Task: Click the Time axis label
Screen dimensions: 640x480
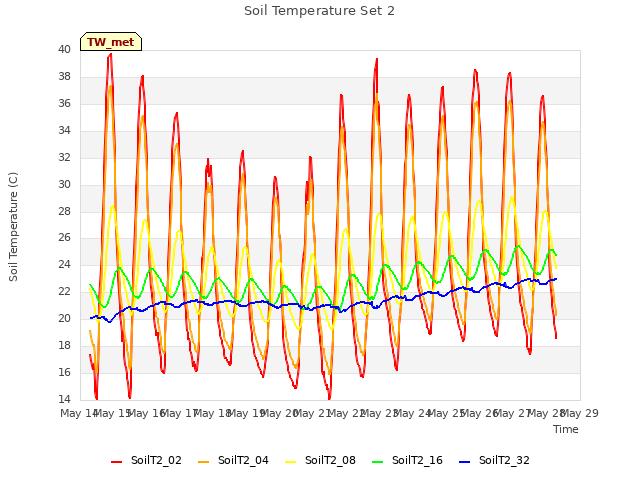Action: pos(566,429)
